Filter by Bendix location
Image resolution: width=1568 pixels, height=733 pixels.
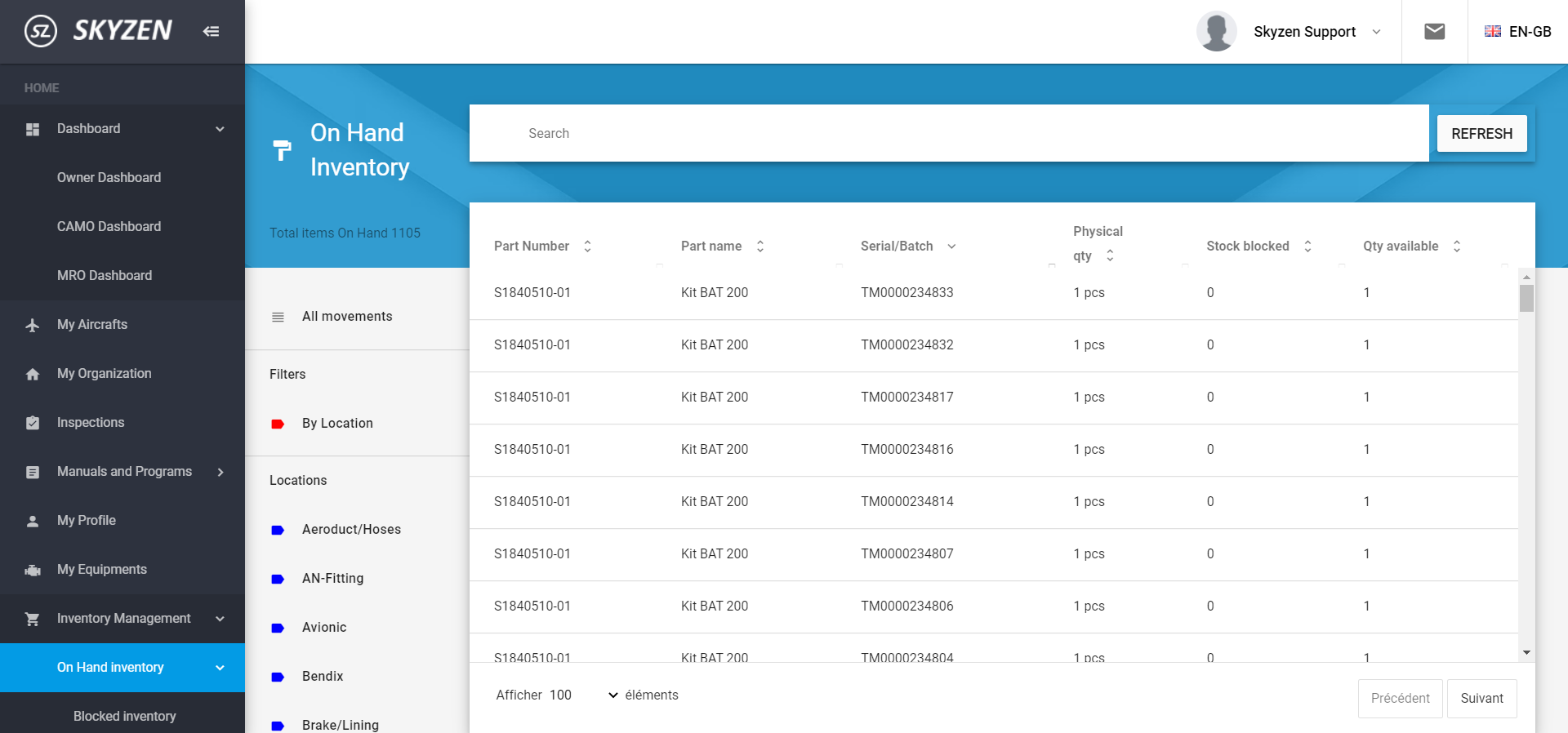point(323,676)
